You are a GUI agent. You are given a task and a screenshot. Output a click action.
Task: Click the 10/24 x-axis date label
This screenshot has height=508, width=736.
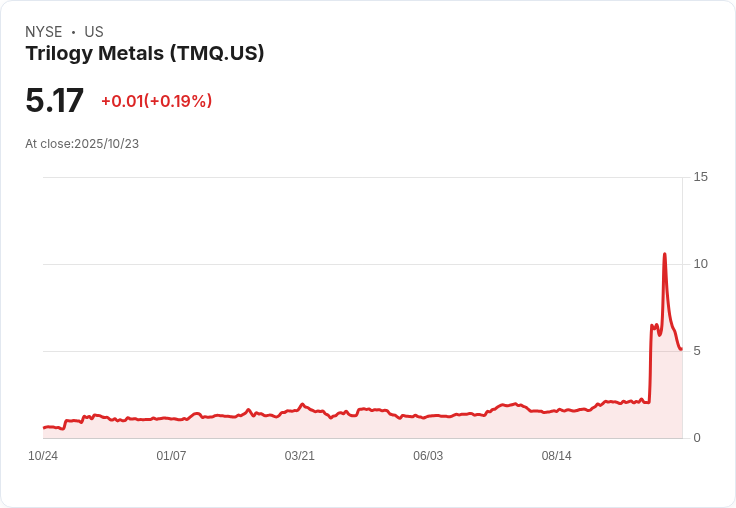click(43, 455)
